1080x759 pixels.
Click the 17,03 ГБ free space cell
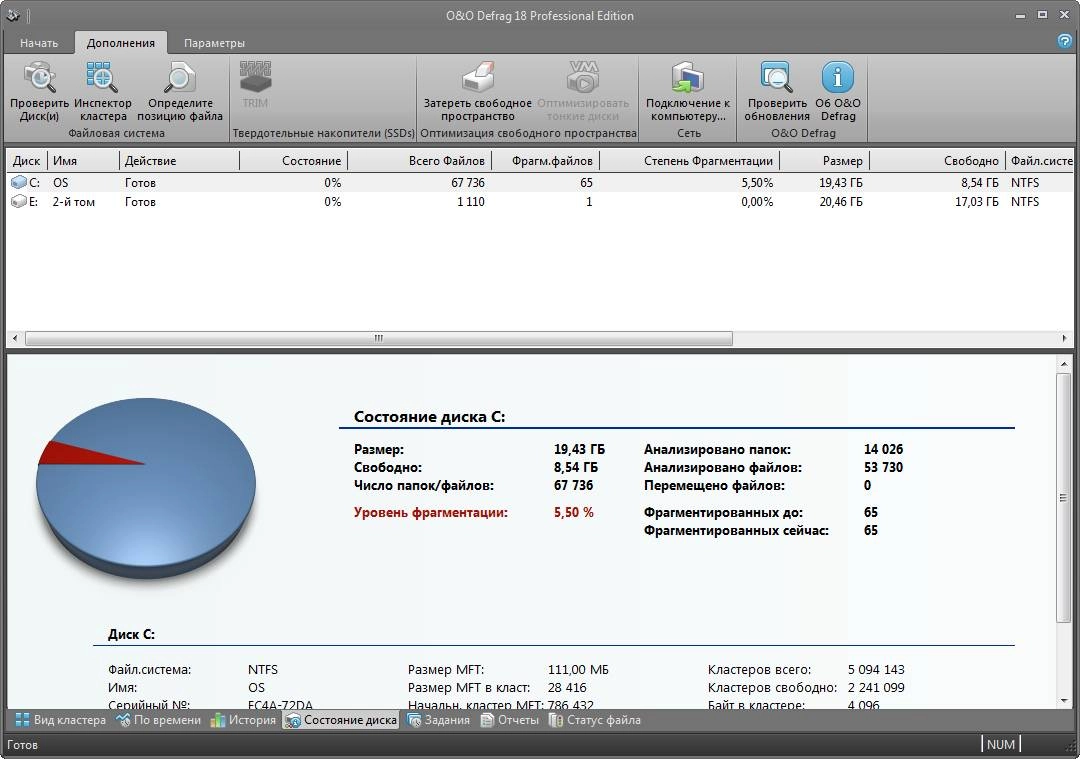click(976, 202)
